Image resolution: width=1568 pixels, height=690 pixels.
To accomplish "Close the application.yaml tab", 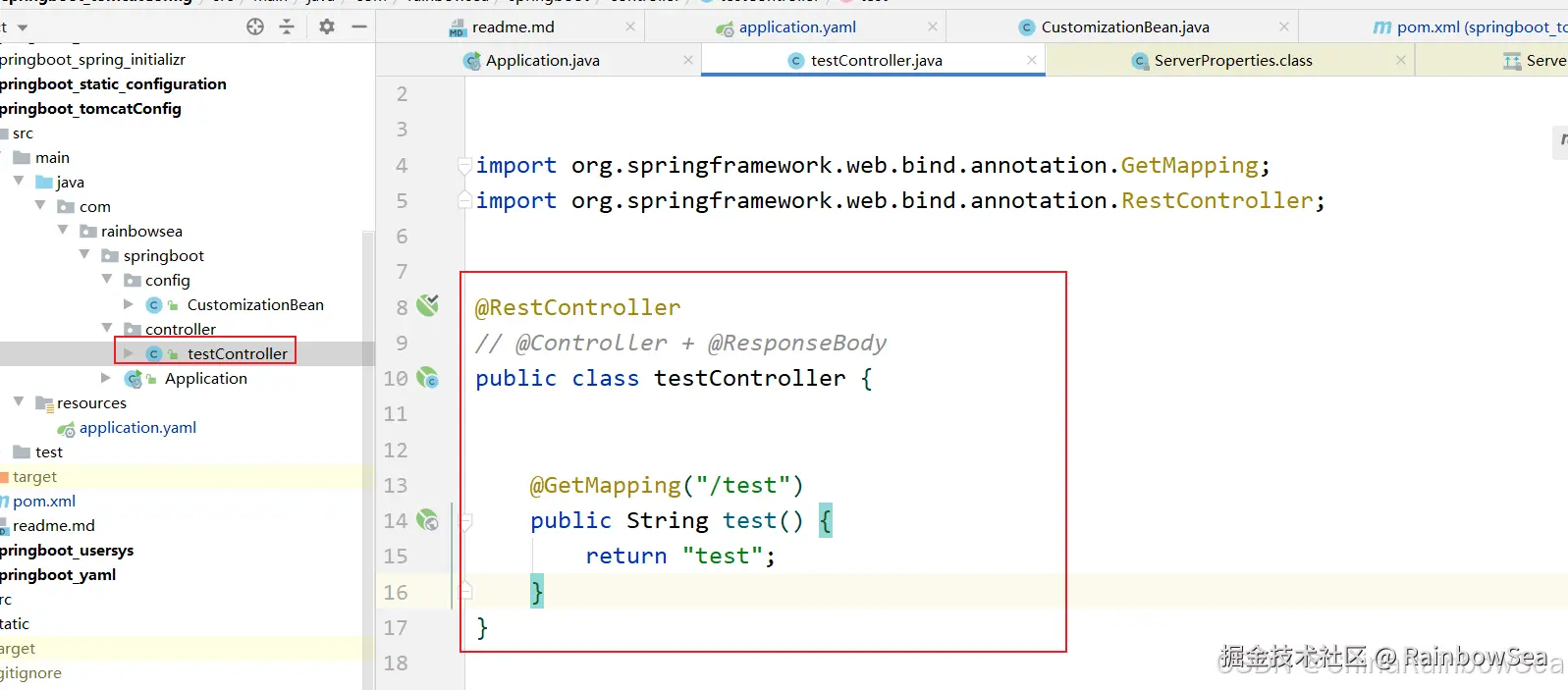I will click(x=933, y=27).
